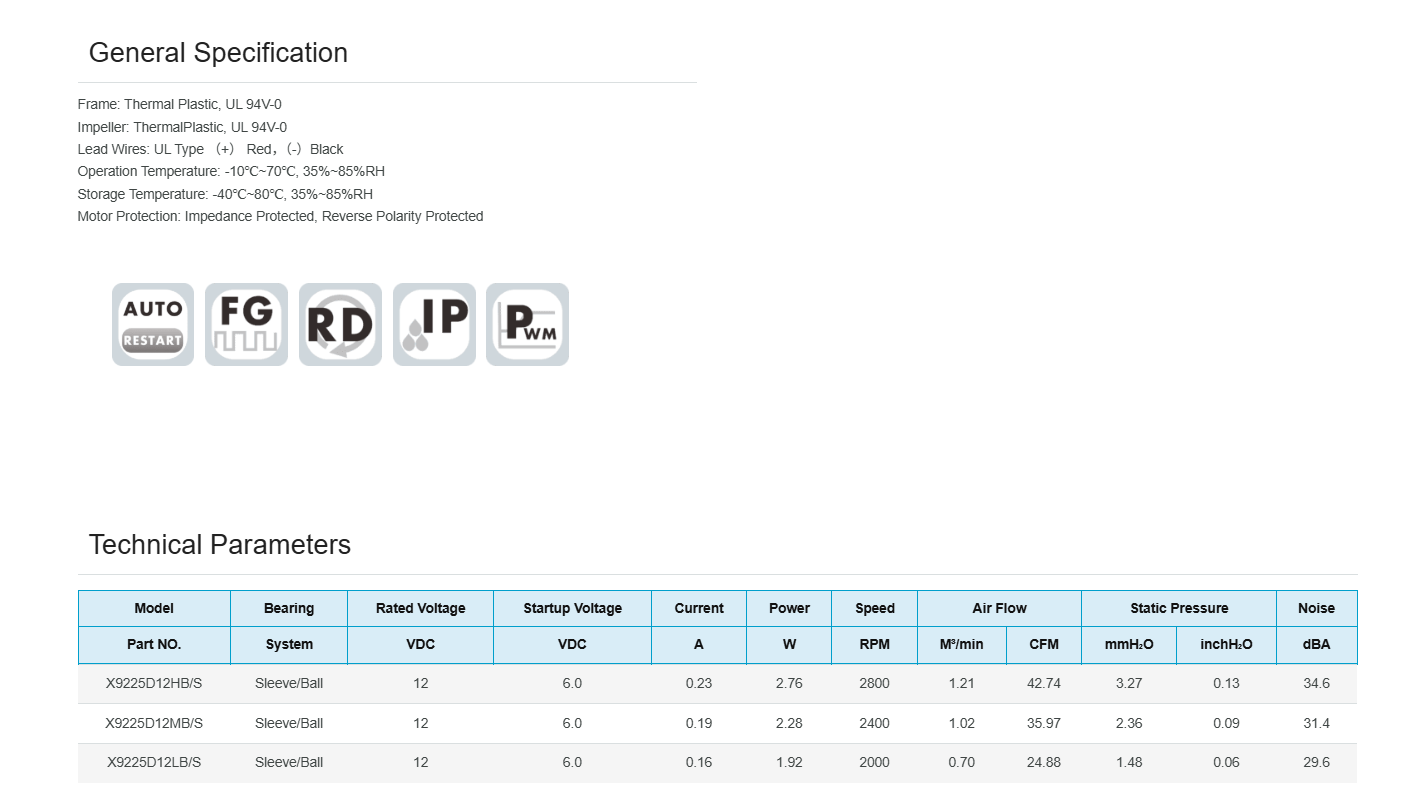The height and width of the screenshot is (795, 1411).
Task: Click the Static Pressure column header
Action: click(1179, 608)
